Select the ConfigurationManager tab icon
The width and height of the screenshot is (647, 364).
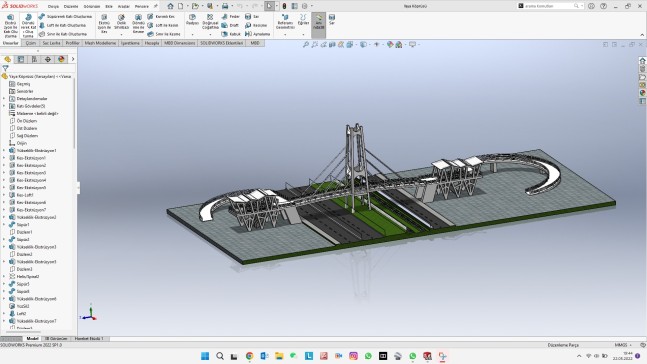pyautogui.click(x=34, y=59)
